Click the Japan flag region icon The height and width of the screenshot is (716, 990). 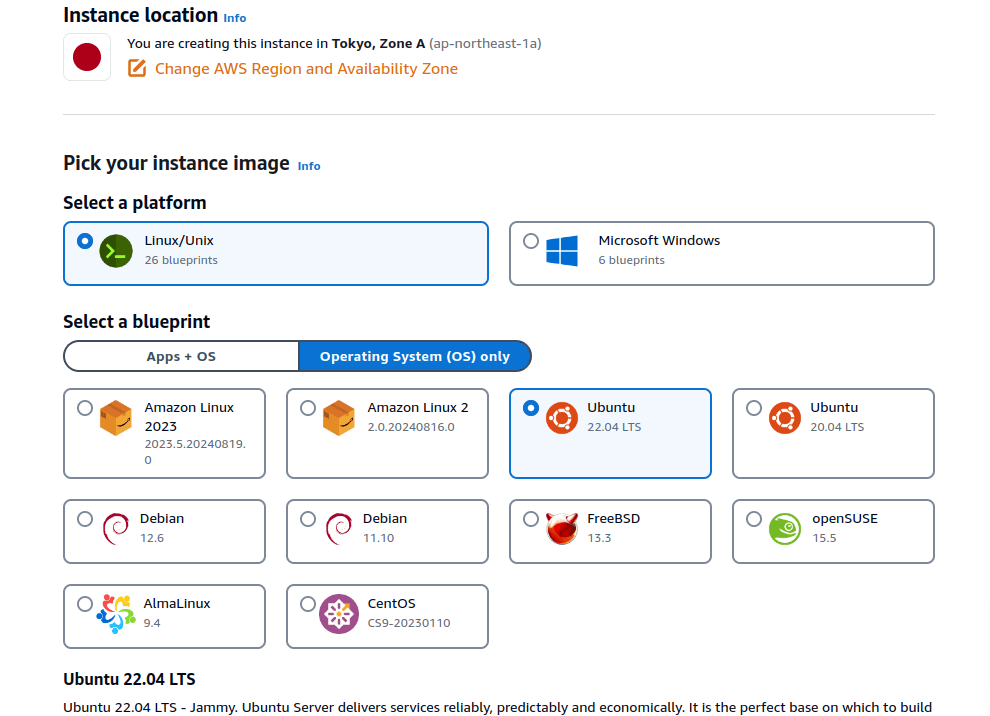point(87,57)
